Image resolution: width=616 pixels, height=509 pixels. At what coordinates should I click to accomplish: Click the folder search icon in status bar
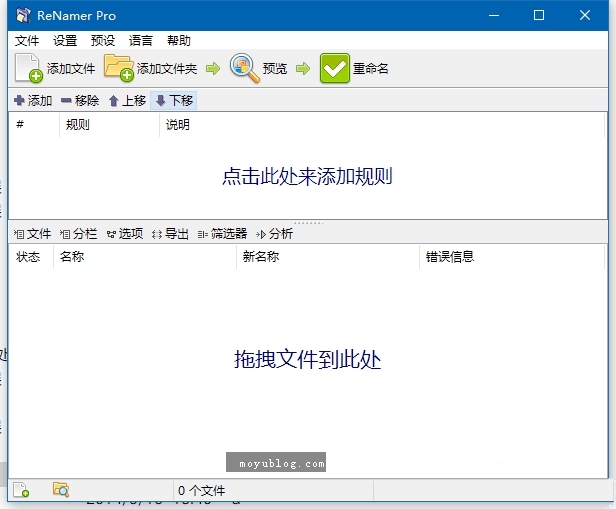pyautogui.click(x=61, y=489)
